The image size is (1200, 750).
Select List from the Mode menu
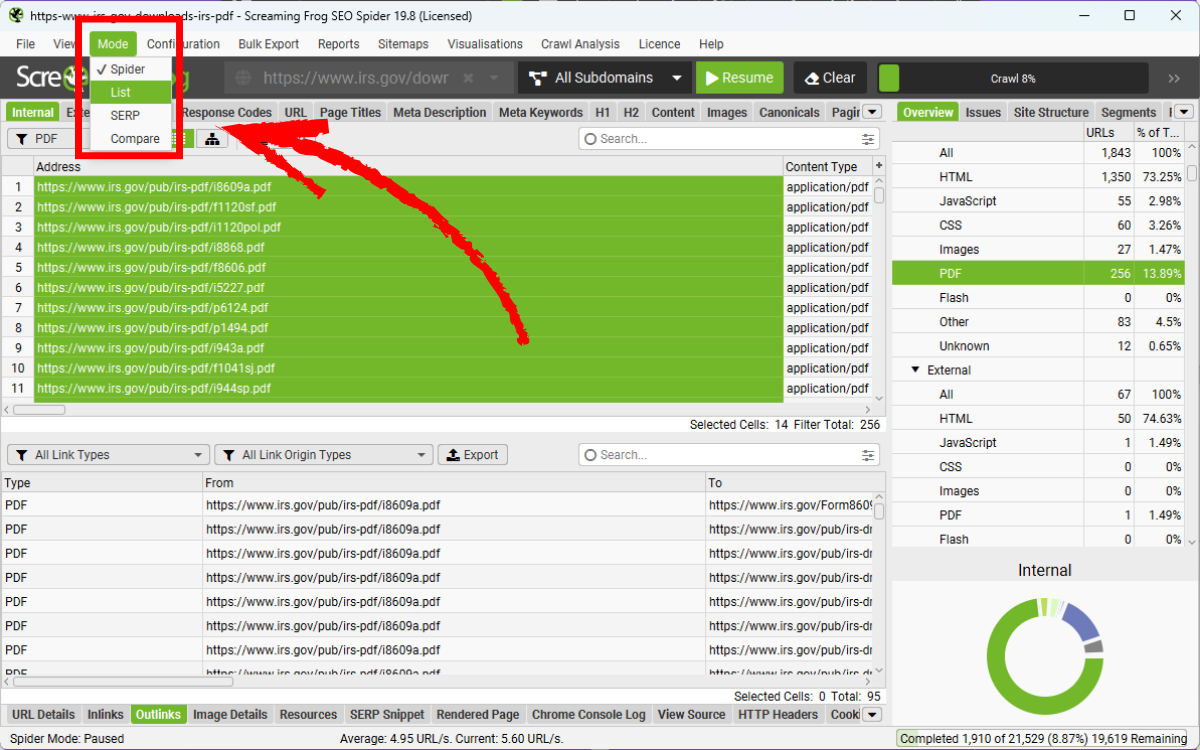[x=127, y=92]
